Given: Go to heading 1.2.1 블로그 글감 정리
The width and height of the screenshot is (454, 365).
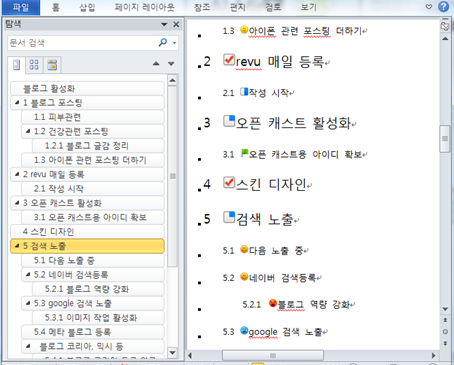Looking at the screenshot, I should pyautogui.click(x=98, y=146).
